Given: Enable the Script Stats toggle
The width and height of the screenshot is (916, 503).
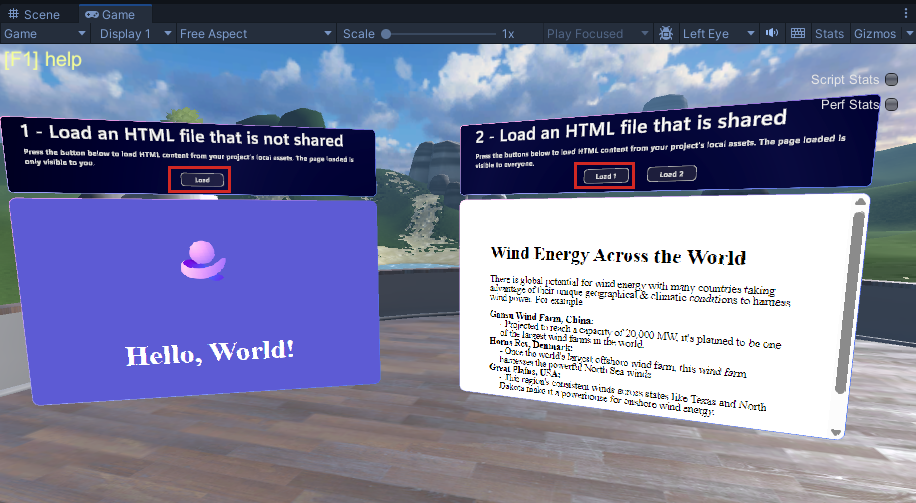Looking at the screenshot, I should (x=891, y=79).
